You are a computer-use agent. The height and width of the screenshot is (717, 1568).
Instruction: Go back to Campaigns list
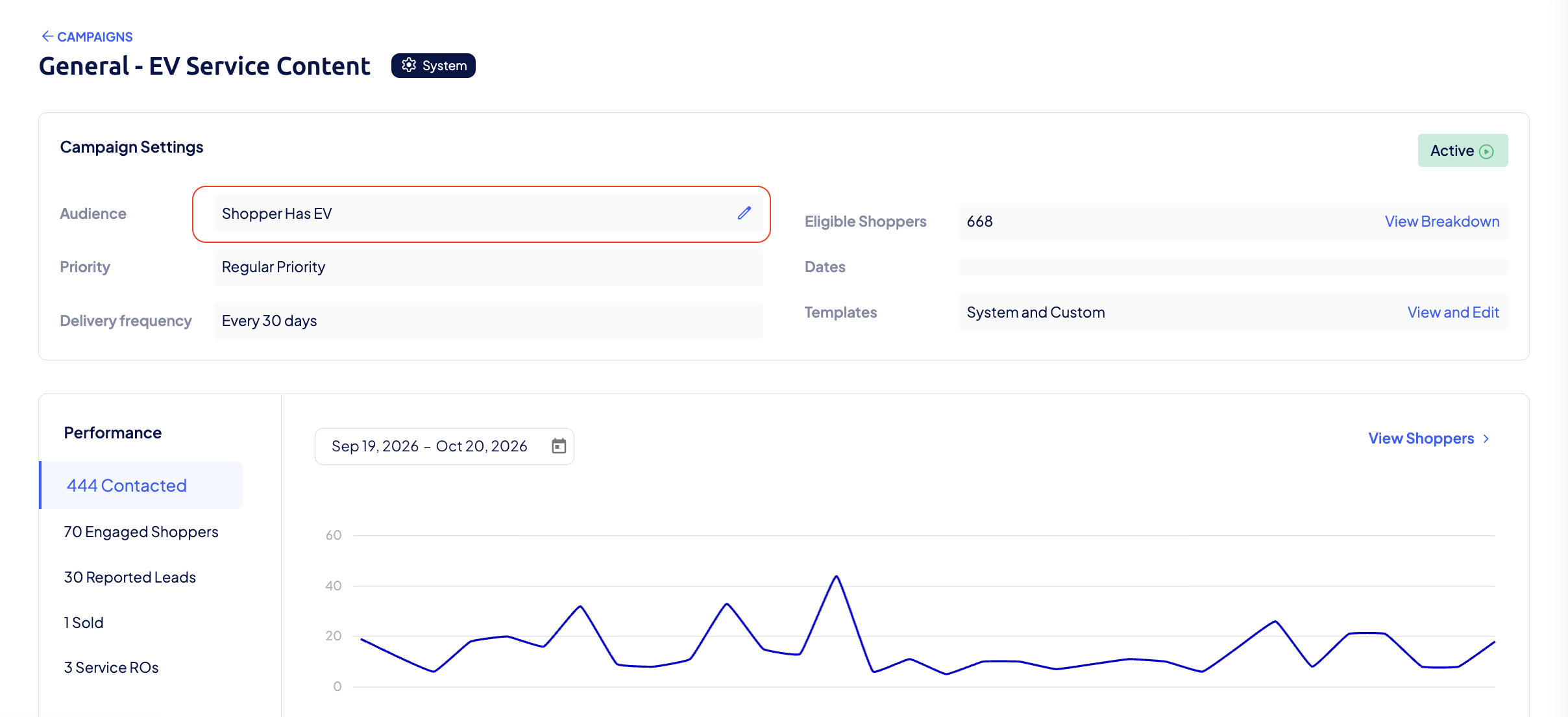point(87,37)
